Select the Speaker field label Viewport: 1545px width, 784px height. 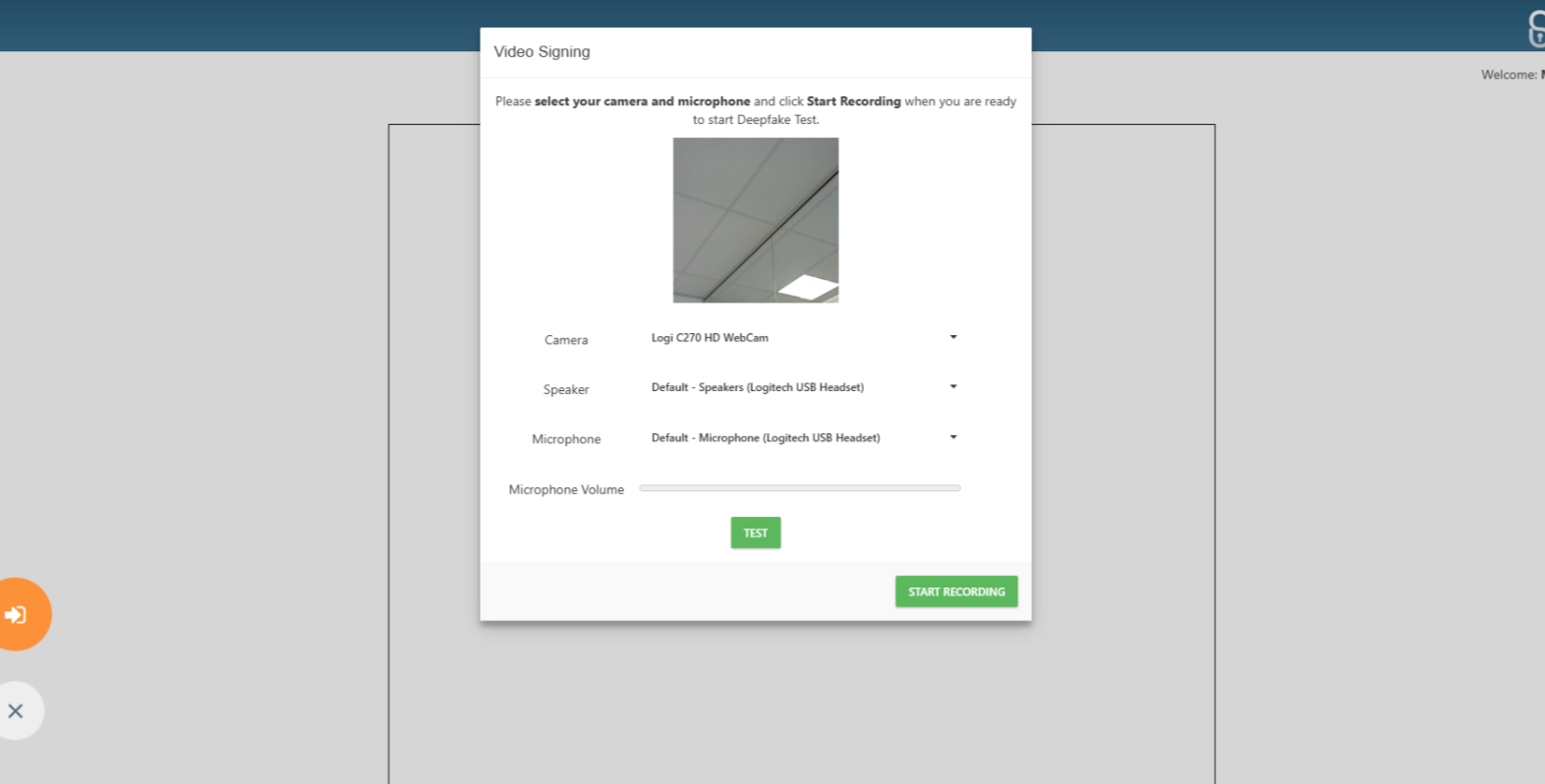pos(566,390)
